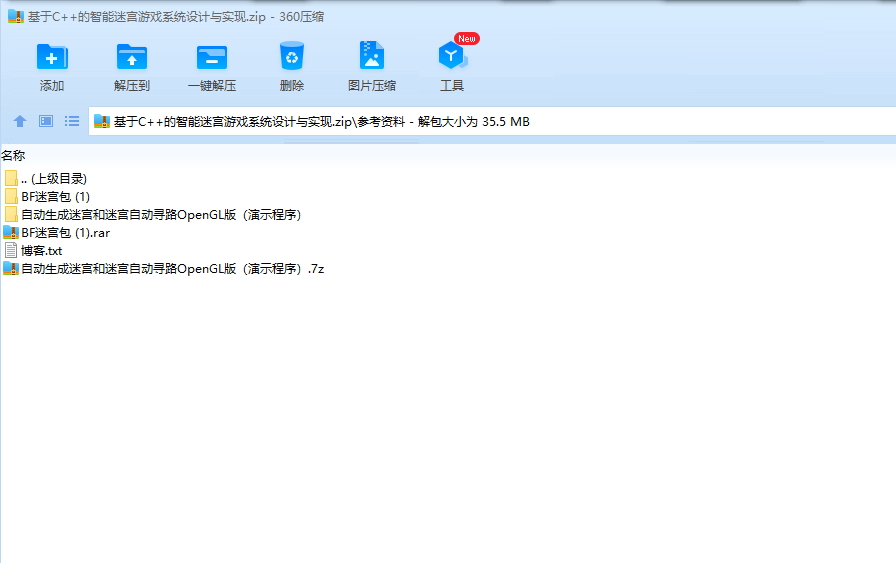
Task: Click the 工具 text label
Action: 452,86
